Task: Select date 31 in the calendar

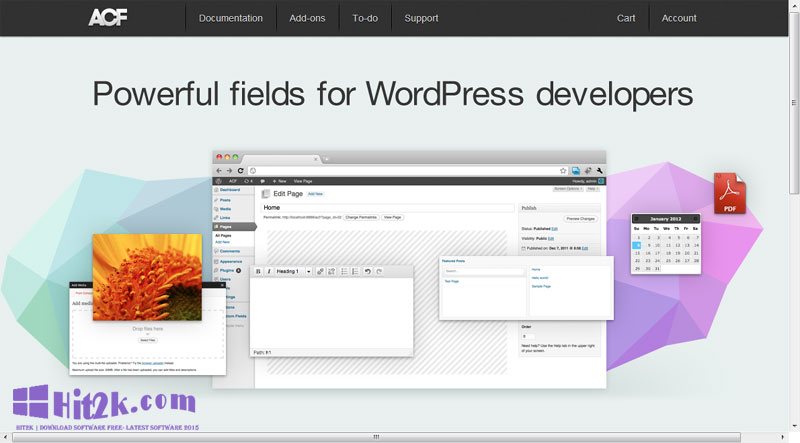Action: (x=657, y=268)
